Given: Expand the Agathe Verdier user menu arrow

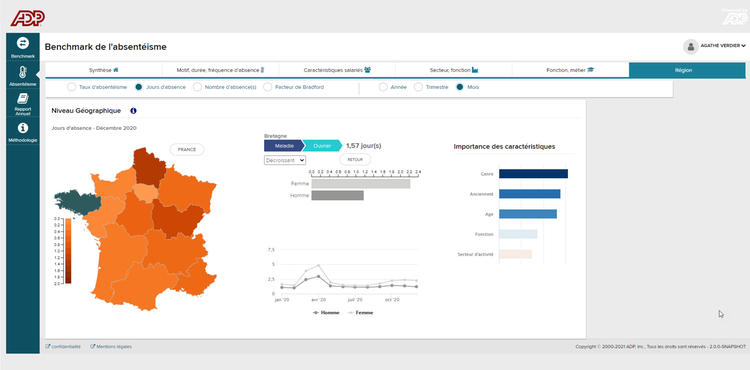Looking at the screenshot, I should point(744,46).
